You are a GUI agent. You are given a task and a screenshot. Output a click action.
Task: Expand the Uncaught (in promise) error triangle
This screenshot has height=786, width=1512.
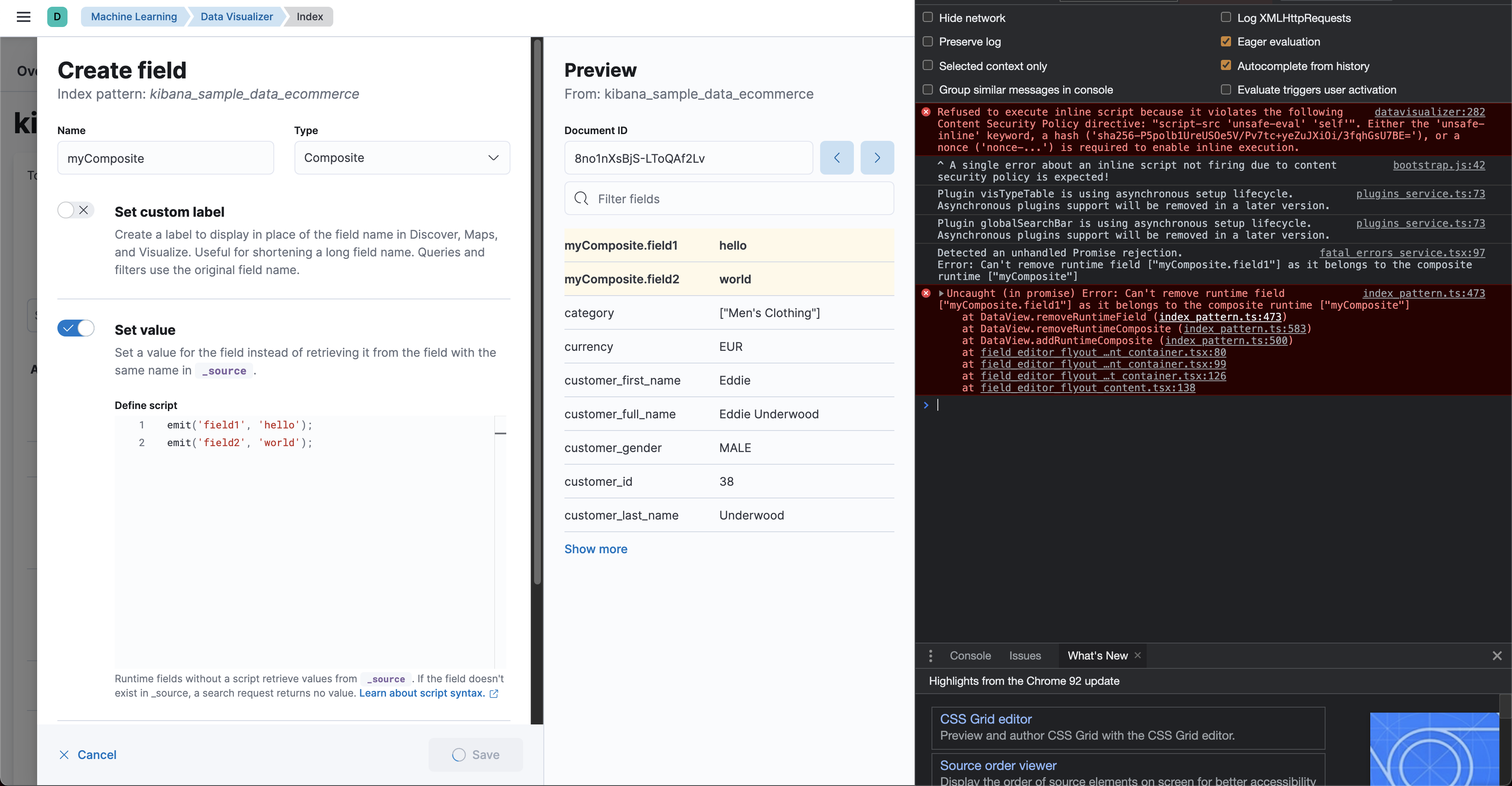click(x=942, y=293)
